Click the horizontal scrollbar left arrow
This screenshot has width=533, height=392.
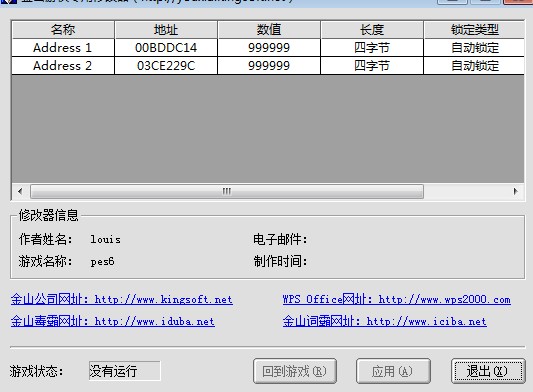[20, 191]
